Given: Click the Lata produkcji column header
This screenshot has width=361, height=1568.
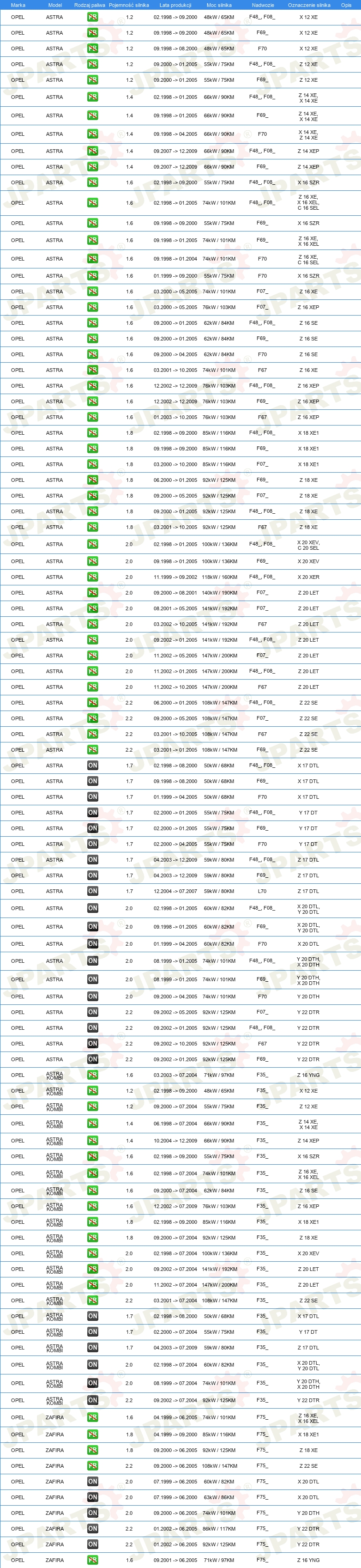Looking at the screenshot, I should point(175,5).
